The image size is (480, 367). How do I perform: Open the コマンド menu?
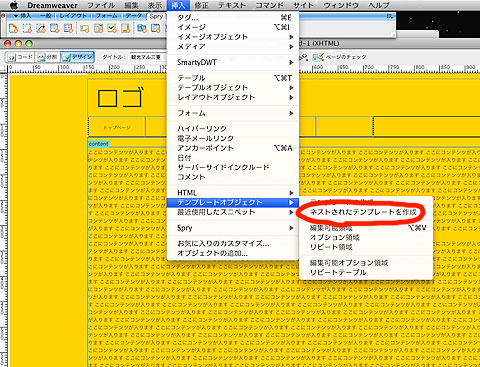pyautogui.click(x=269, y=5)
